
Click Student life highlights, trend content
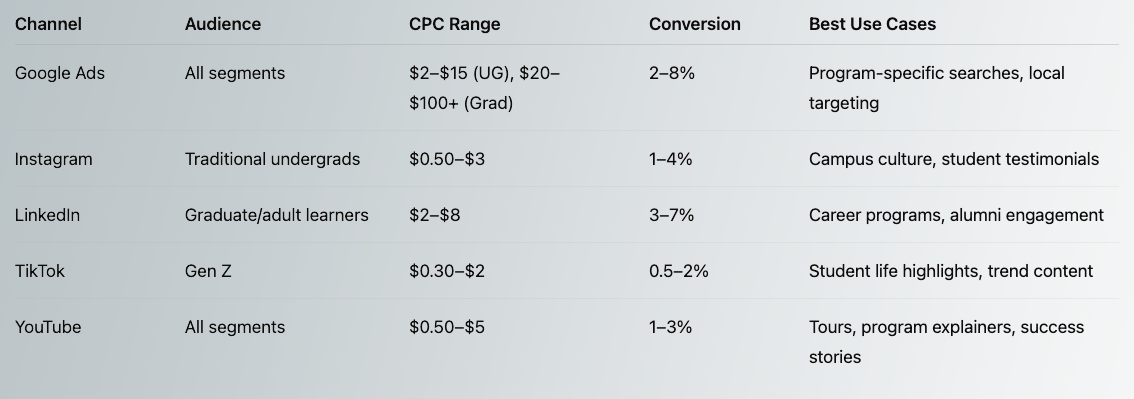point(951,271)
